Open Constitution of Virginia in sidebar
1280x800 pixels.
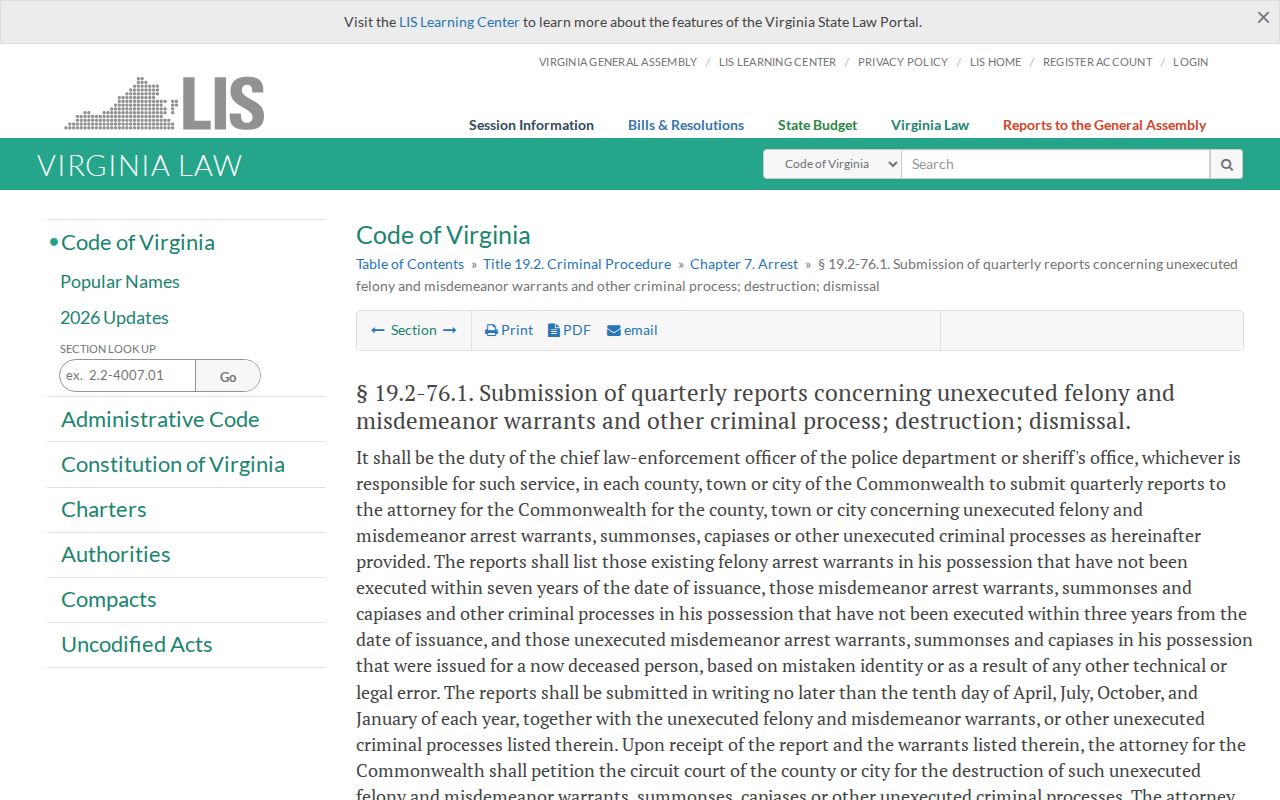(x=173, y=465)
